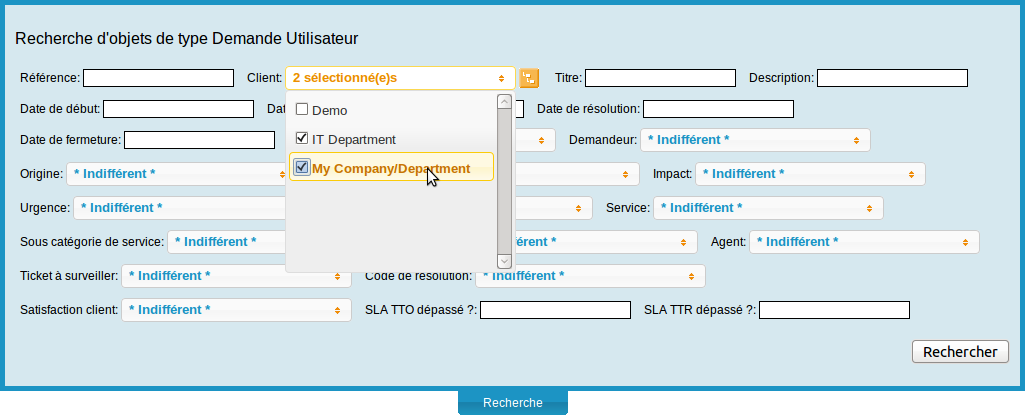This screenshot has width=1026, height=419.
Task: Click the organization hierarchy icon next to Client
Action: 529,78
